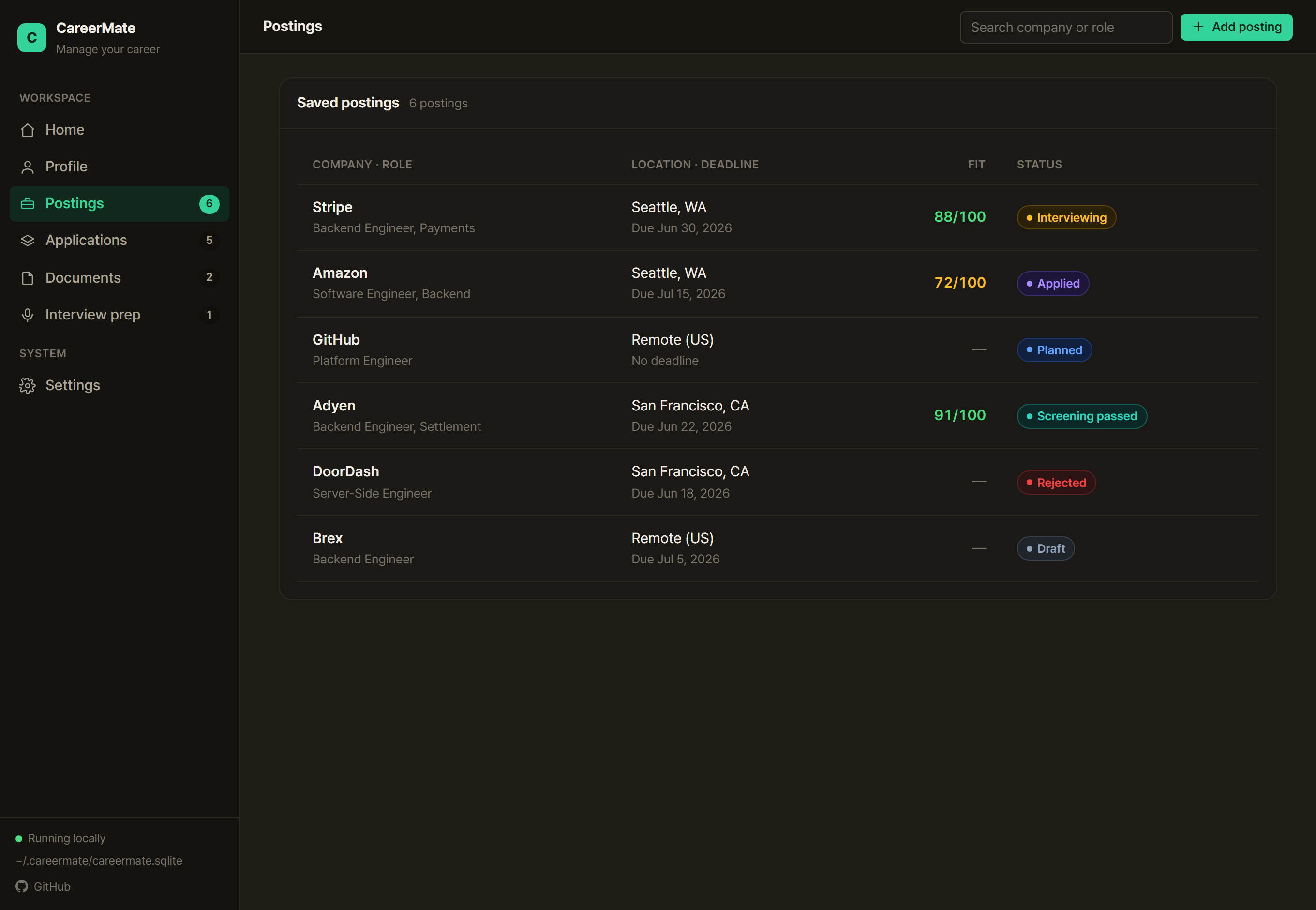This screenshot has height=910, width=1316.
Task: Click the green Running locally status dot
Action: coord(19,838)
